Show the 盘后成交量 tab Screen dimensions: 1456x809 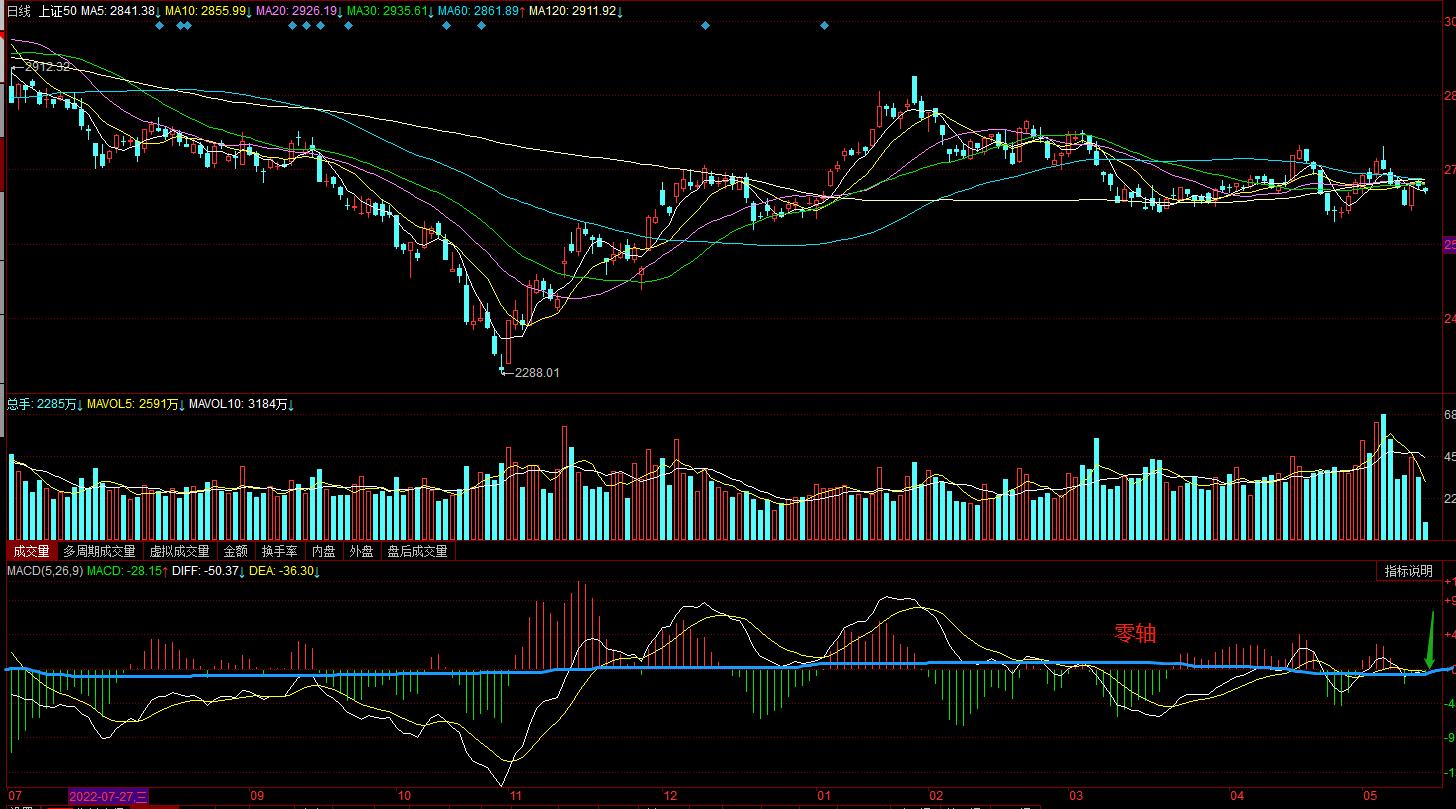click(x=418, y=551)
